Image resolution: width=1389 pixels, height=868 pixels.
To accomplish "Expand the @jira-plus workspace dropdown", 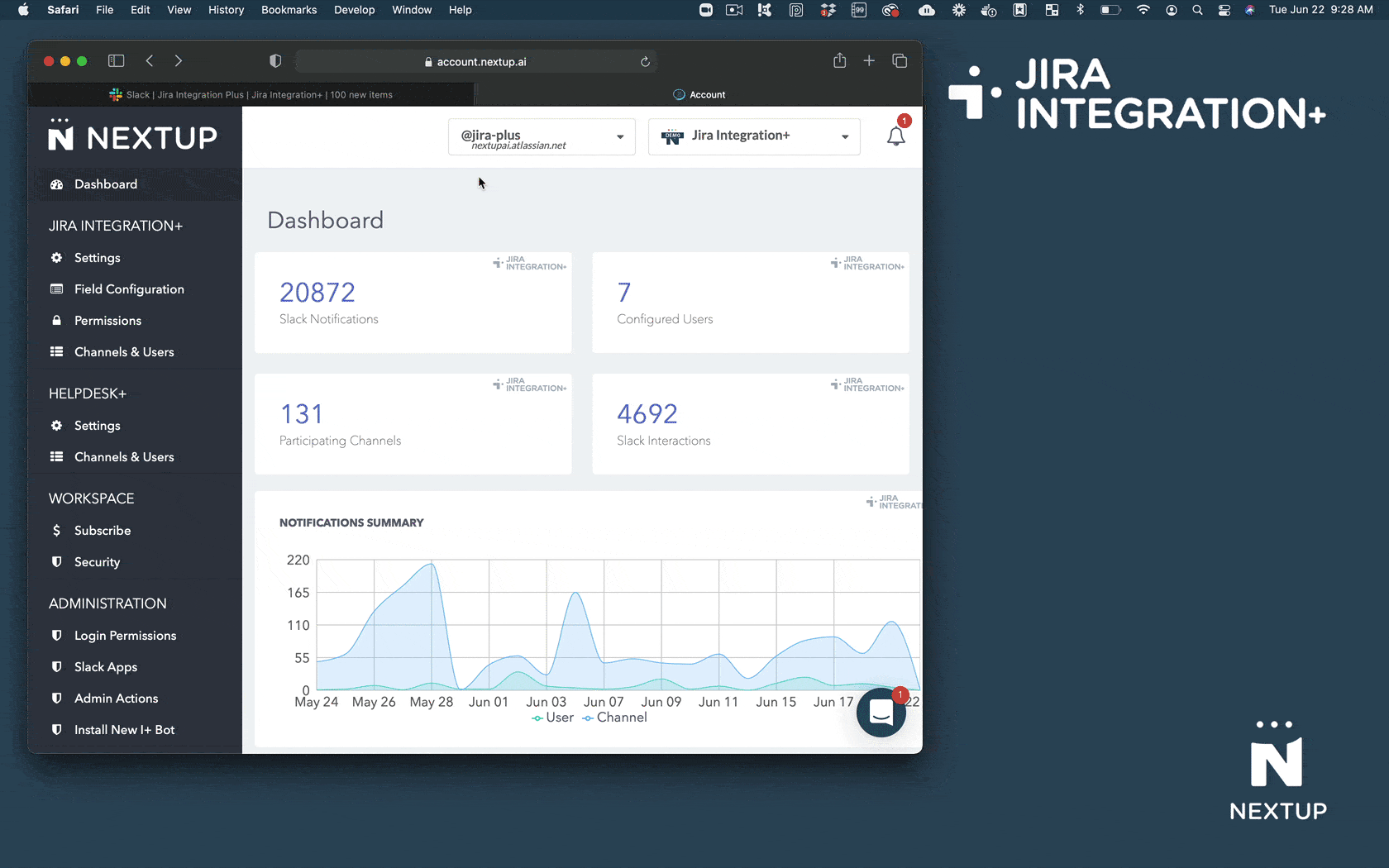I will (542, 137).
